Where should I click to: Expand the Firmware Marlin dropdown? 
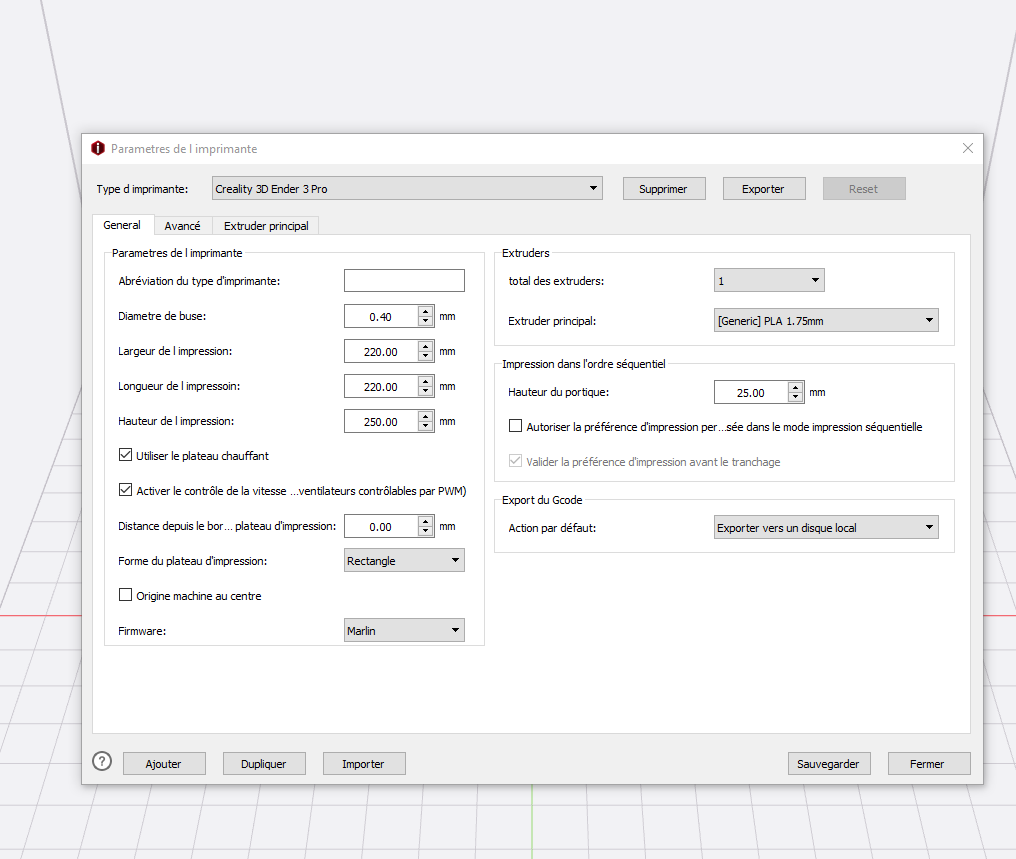[x=404, y=630]
